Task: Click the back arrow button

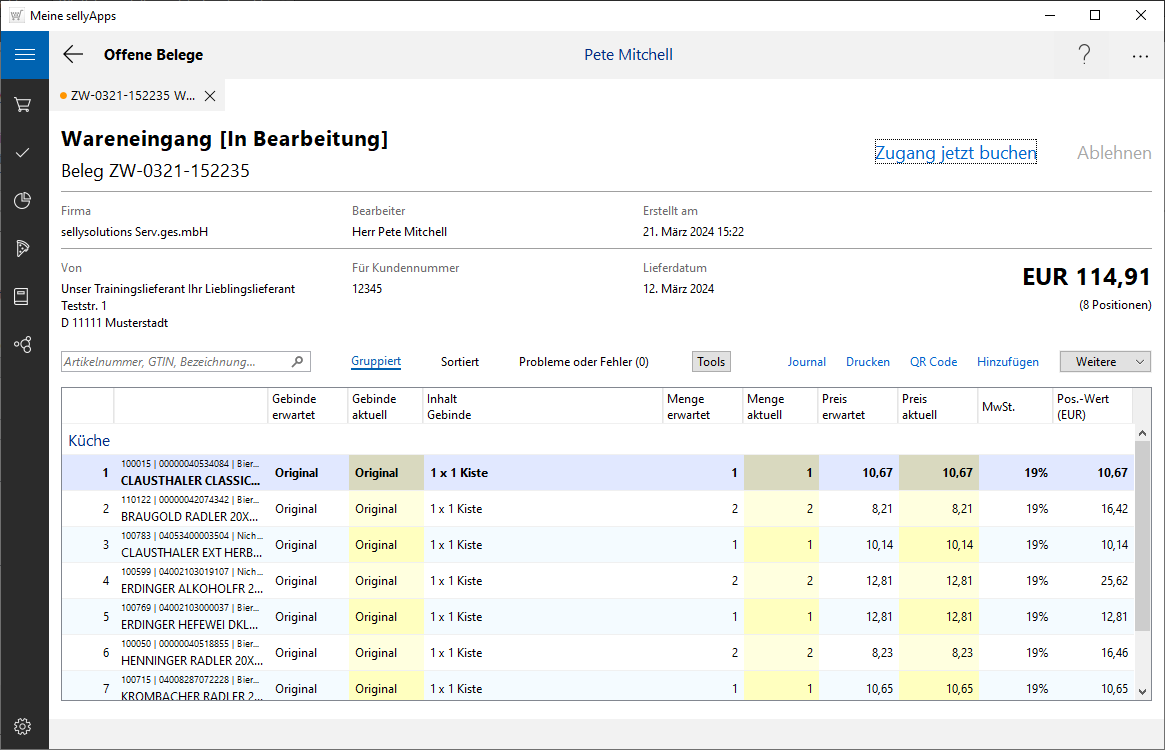Action: point(73,55)
